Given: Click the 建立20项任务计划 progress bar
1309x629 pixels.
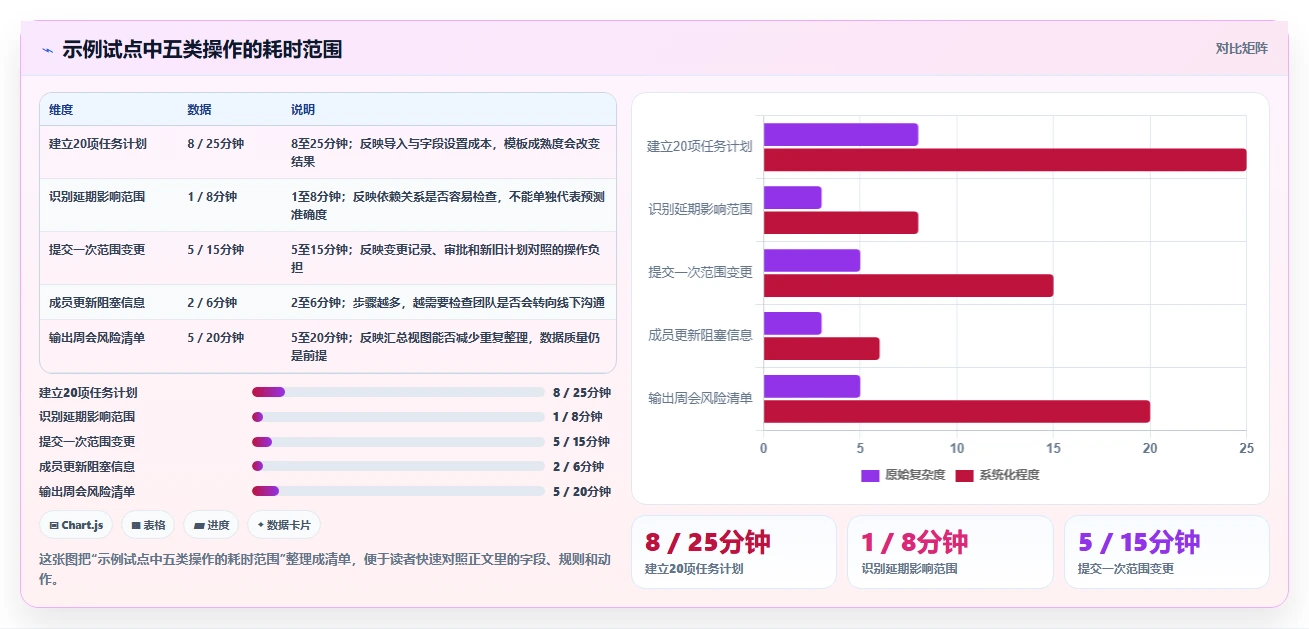Looking at the screenshot, I should [x=398, y=392].
